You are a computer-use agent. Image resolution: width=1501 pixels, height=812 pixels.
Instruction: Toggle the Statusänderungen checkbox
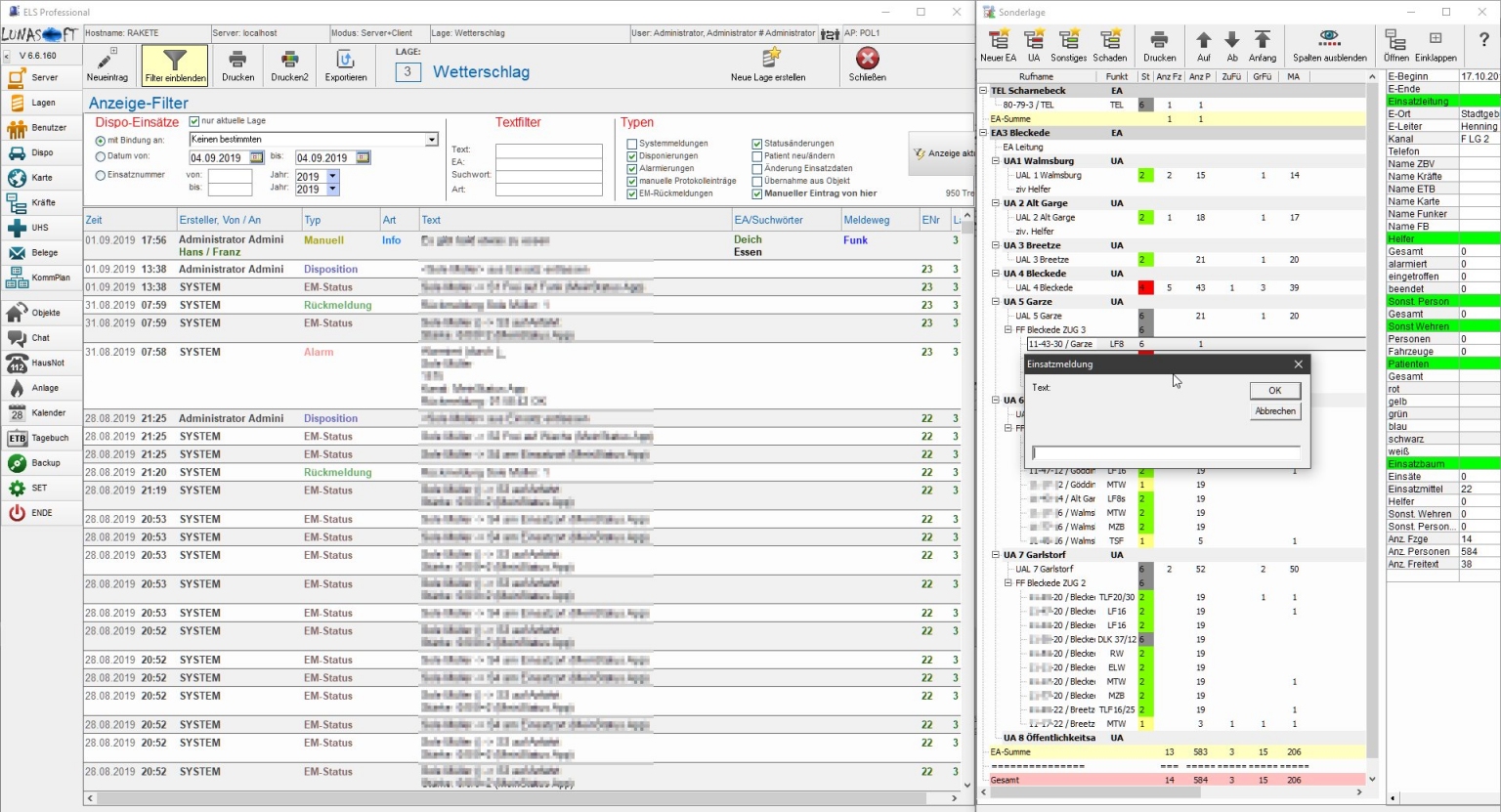point(757,144)
